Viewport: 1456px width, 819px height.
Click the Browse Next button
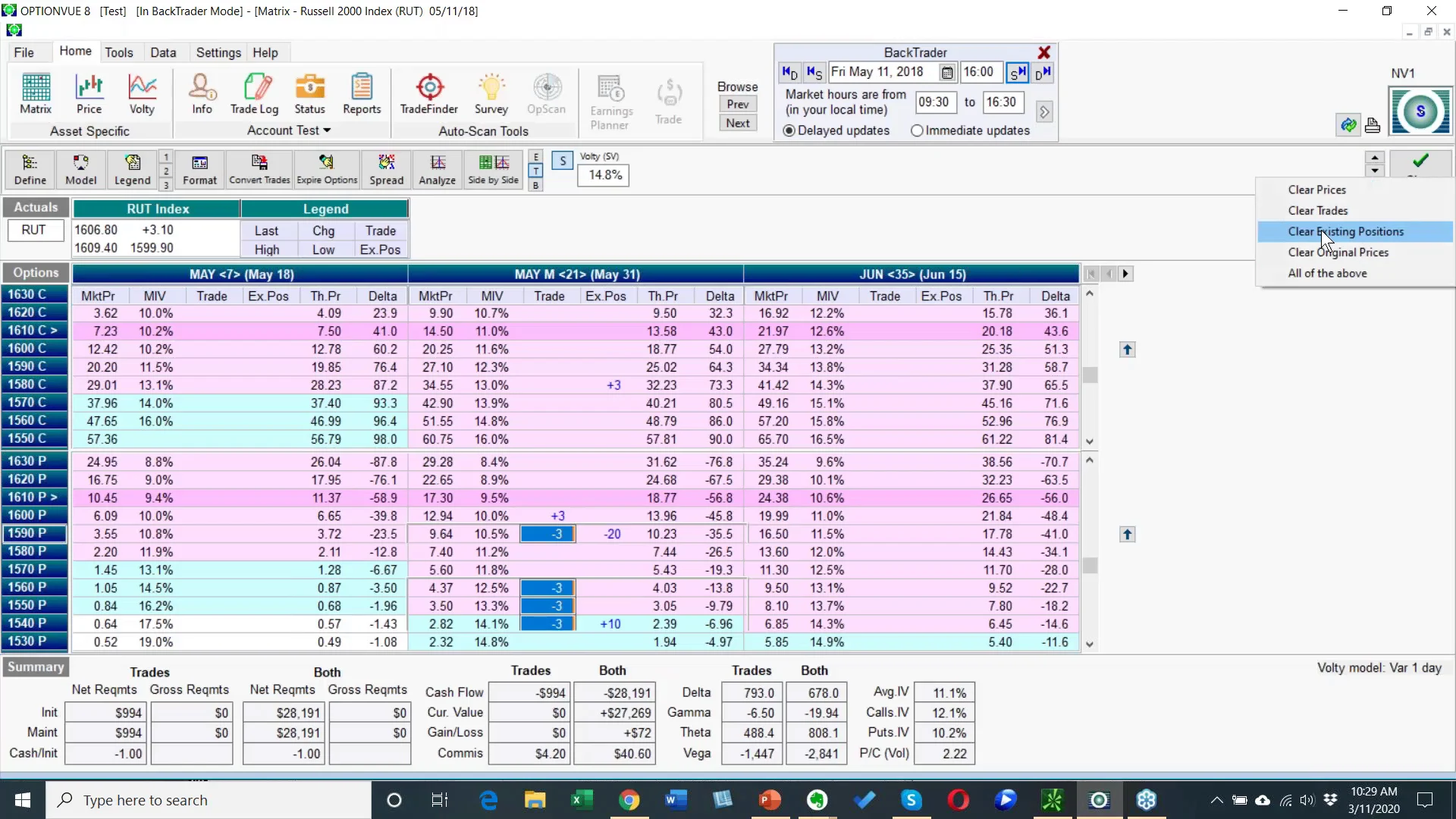(738, 123)
